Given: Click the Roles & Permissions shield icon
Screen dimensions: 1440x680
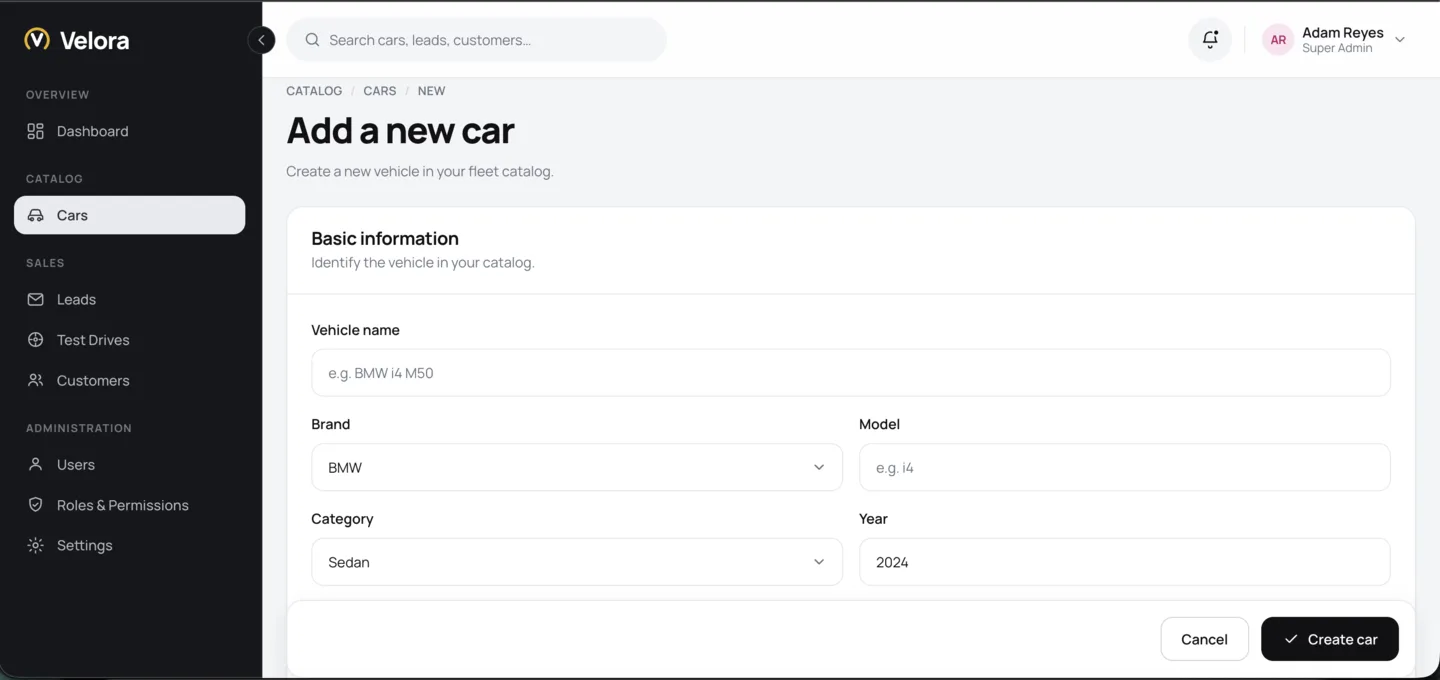Looking at the screenshot, I should pyautogui.click(x=35, y=505).
